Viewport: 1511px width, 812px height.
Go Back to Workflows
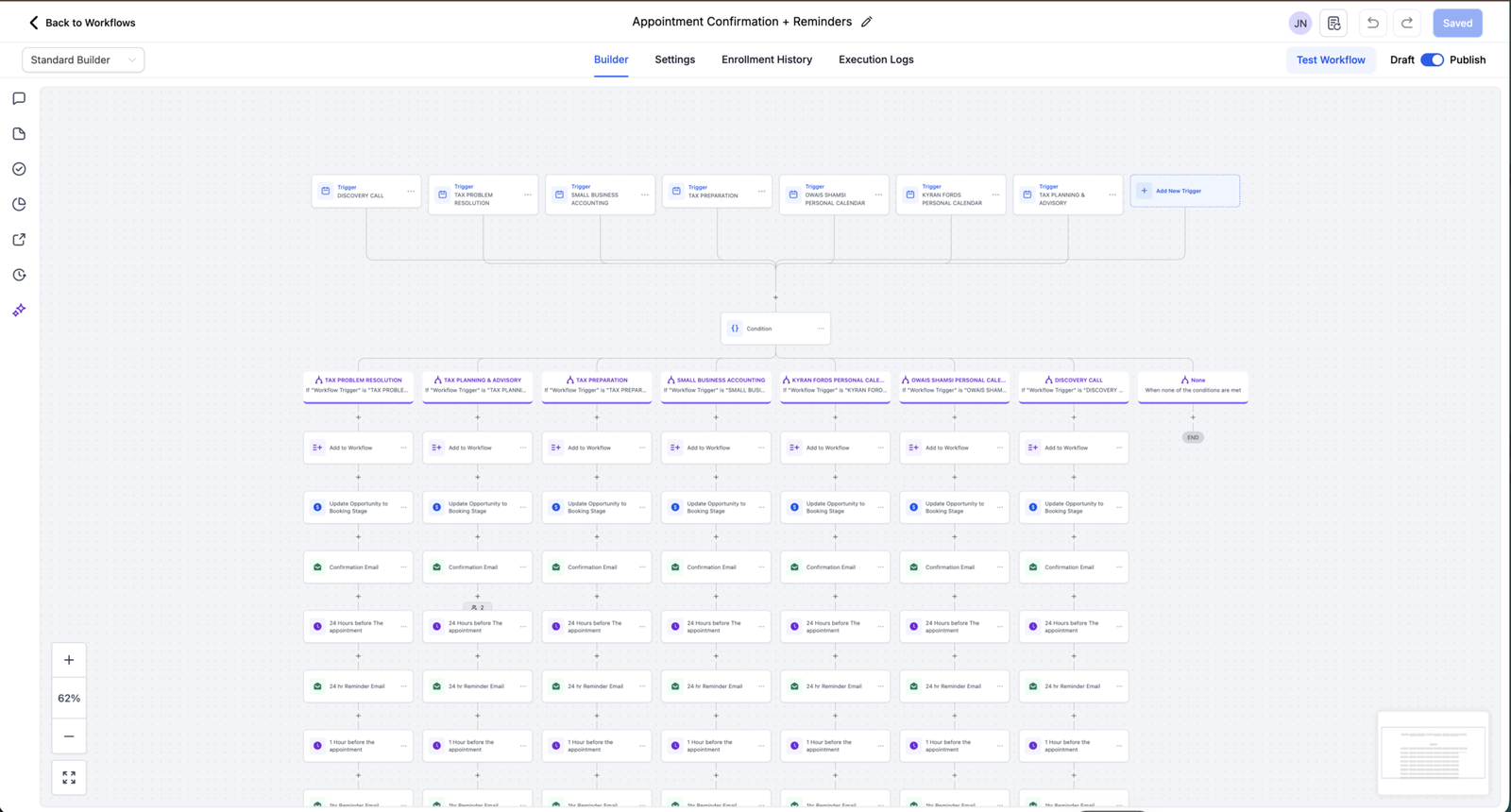point(82,23)
